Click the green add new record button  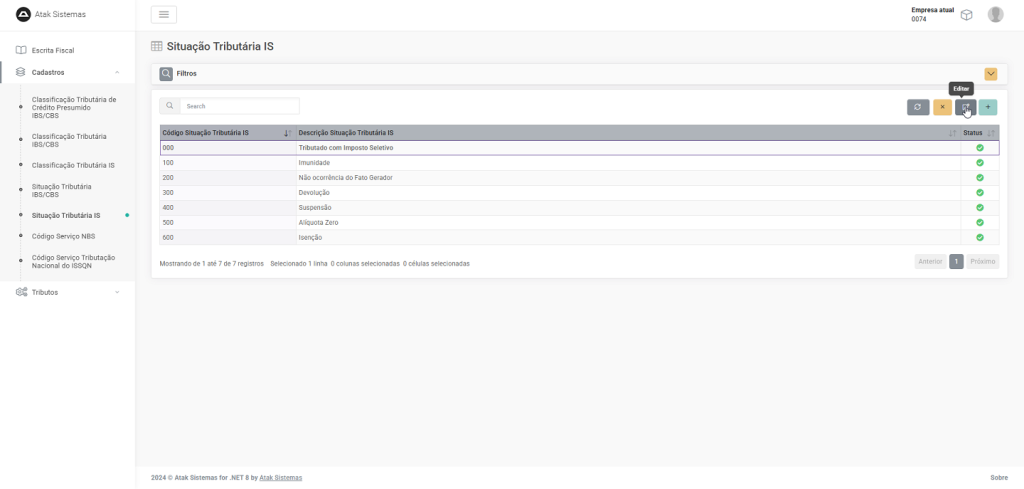(988, 107)
